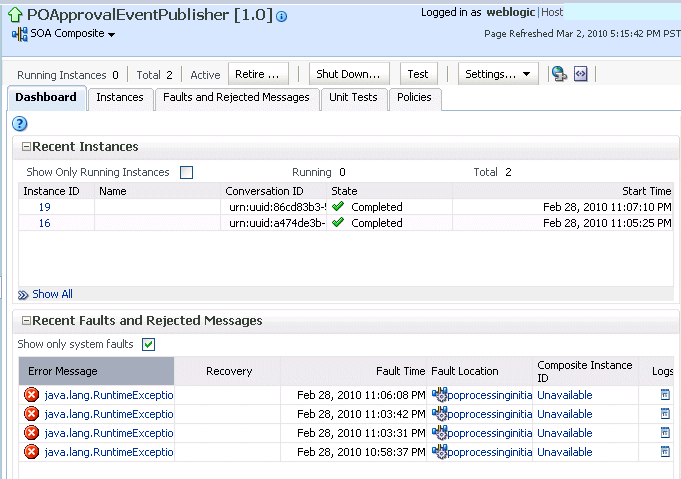Uncheck Show only system faults checkbox
This screenshot has width=681, height=479.
(149, 345)
